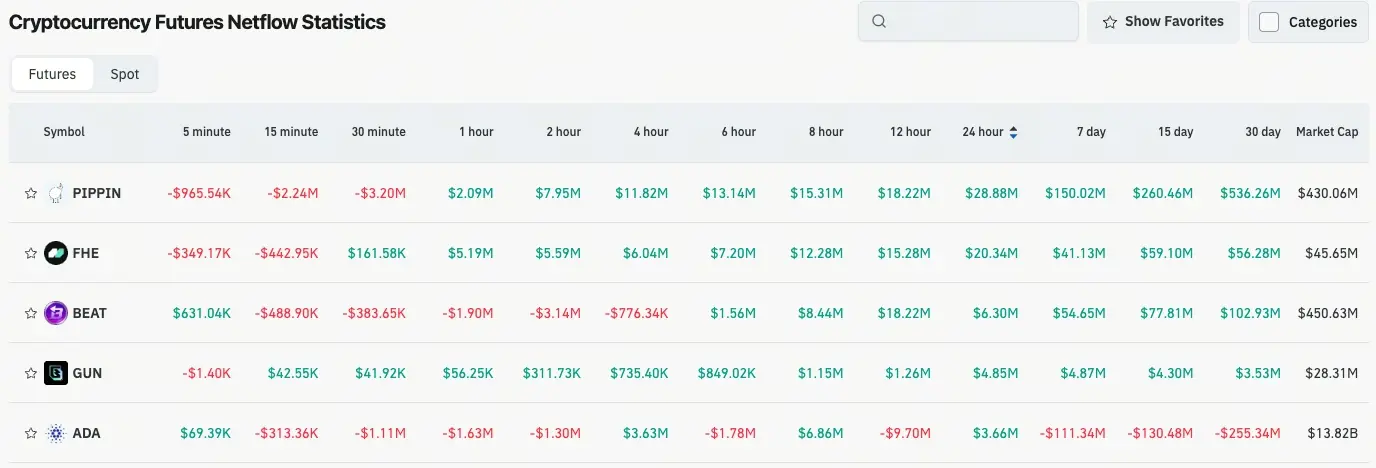Favorite PIPPIN with its star icon
The width and height of the screenshot is (1376, 468).
pos(31,193)
